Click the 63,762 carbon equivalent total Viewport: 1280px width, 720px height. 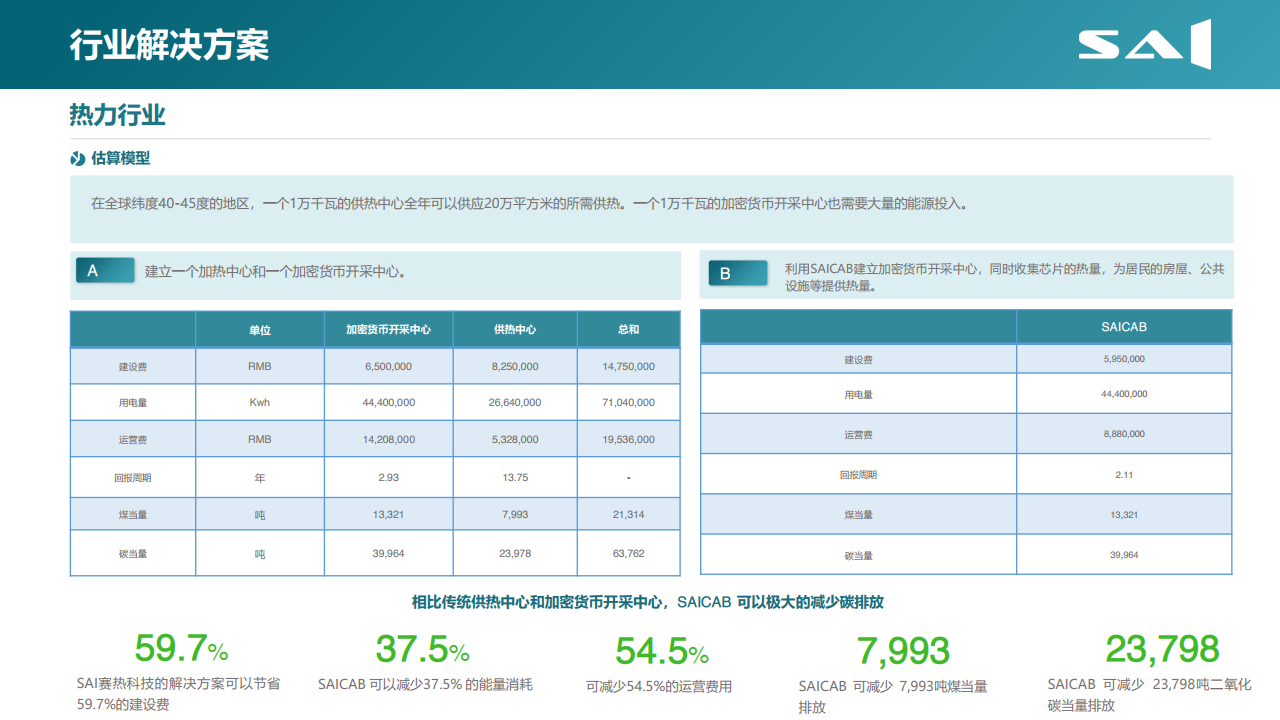coord(628,553)
